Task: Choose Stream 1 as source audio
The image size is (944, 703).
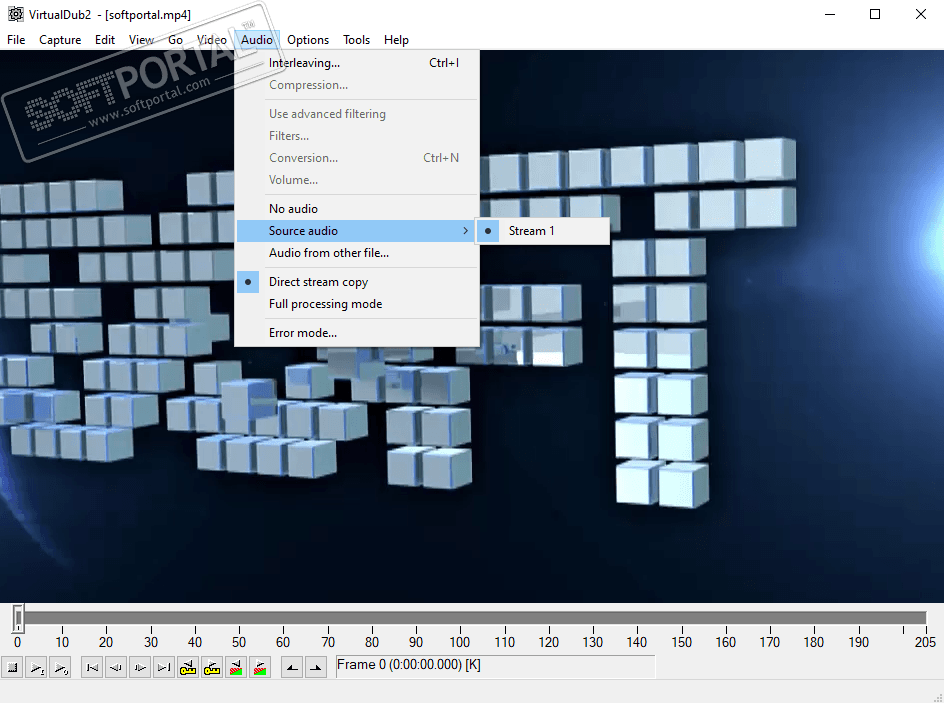Action: pyautogui.click(x=543, y=231)
